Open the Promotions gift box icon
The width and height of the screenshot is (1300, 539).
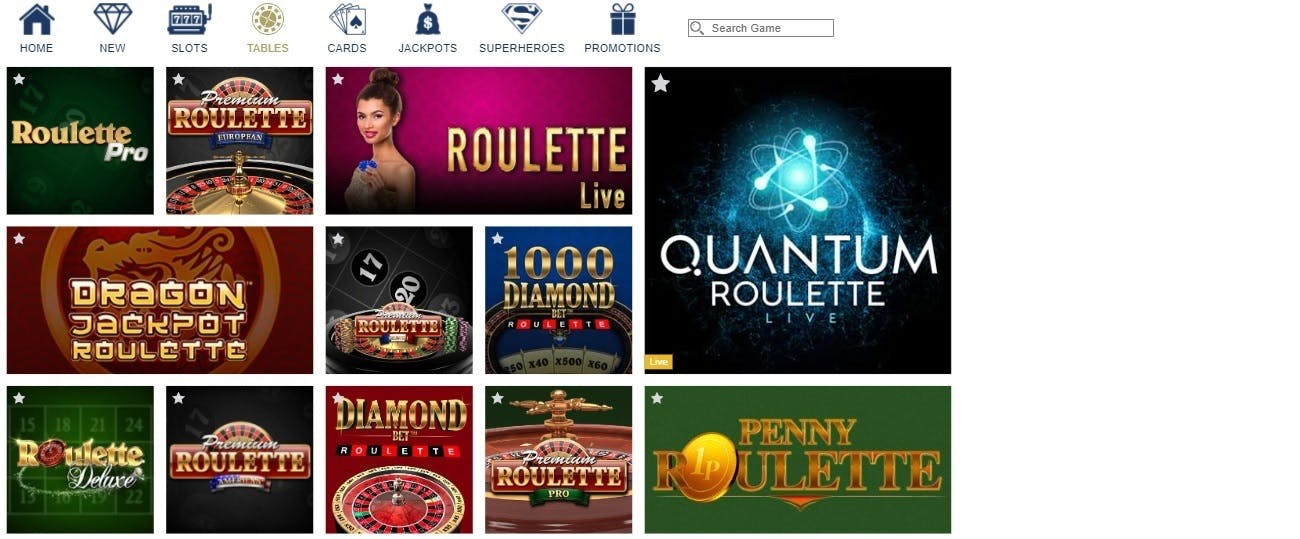tap(623, 19)
